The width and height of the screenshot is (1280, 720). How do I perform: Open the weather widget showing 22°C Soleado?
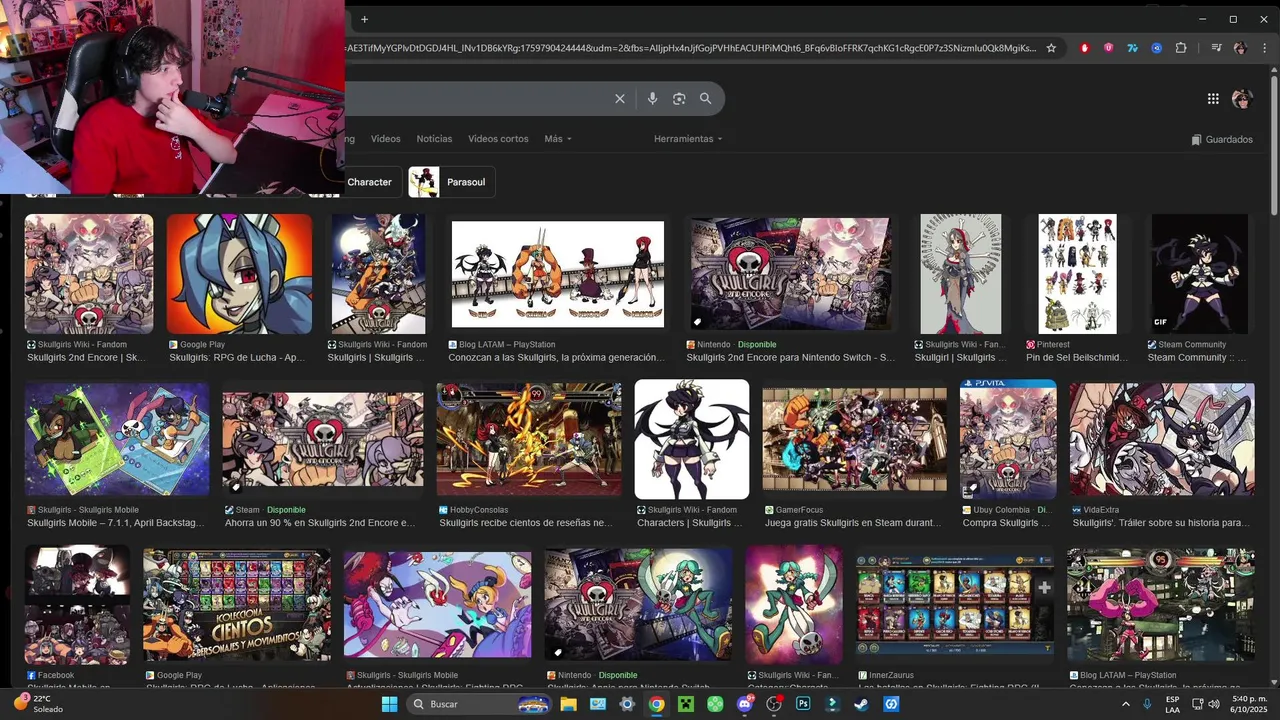coord(40,704)
